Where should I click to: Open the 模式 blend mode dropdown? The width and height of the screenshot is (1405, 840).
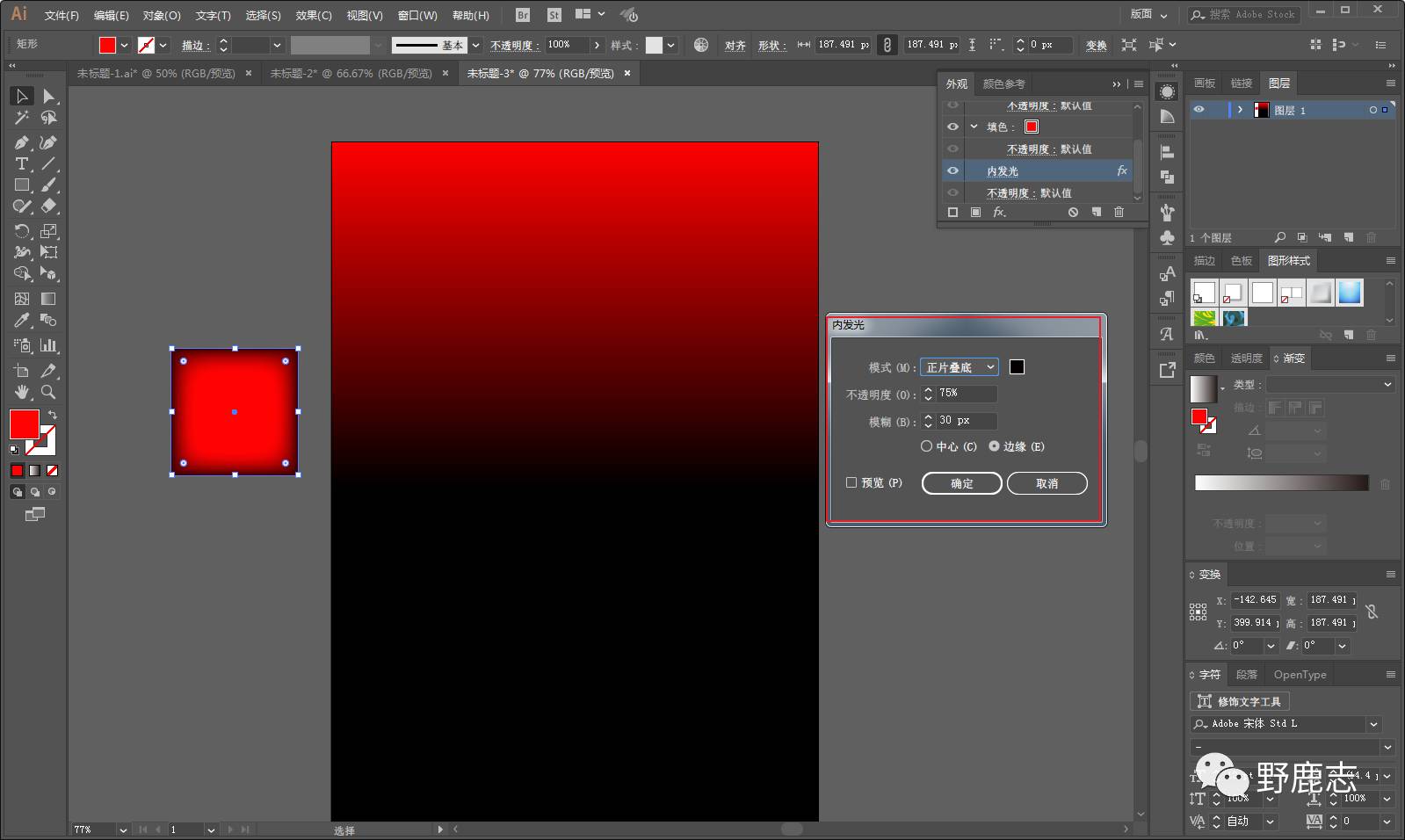click(959, 367)
